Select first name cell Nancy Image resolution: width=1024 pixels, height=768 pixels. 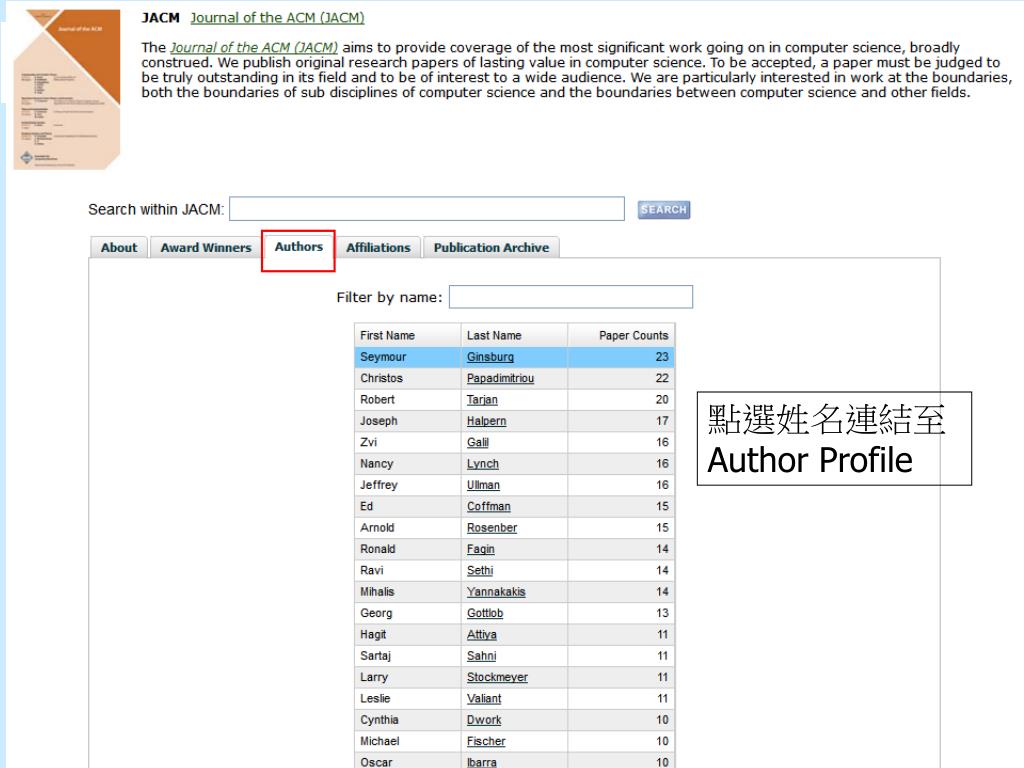pyautogui.click(x=408, y=464)
